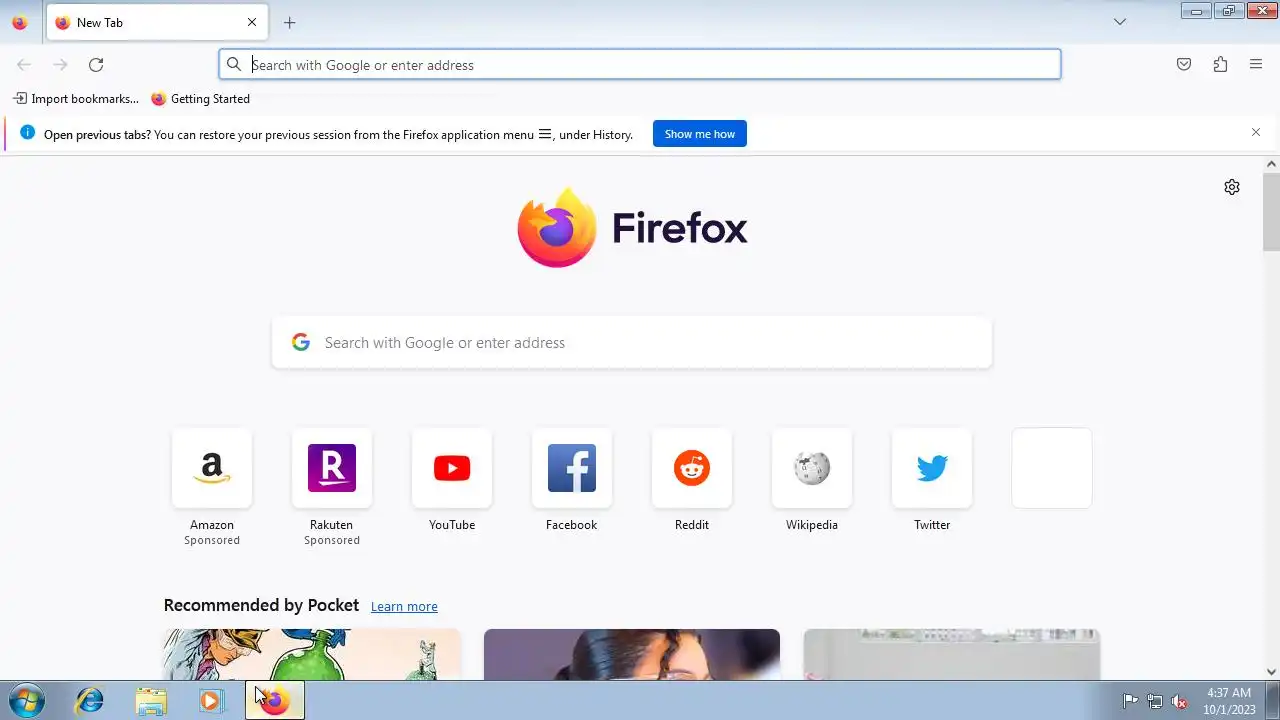Launch Internet Explorer from taskbar

[90, 701]
